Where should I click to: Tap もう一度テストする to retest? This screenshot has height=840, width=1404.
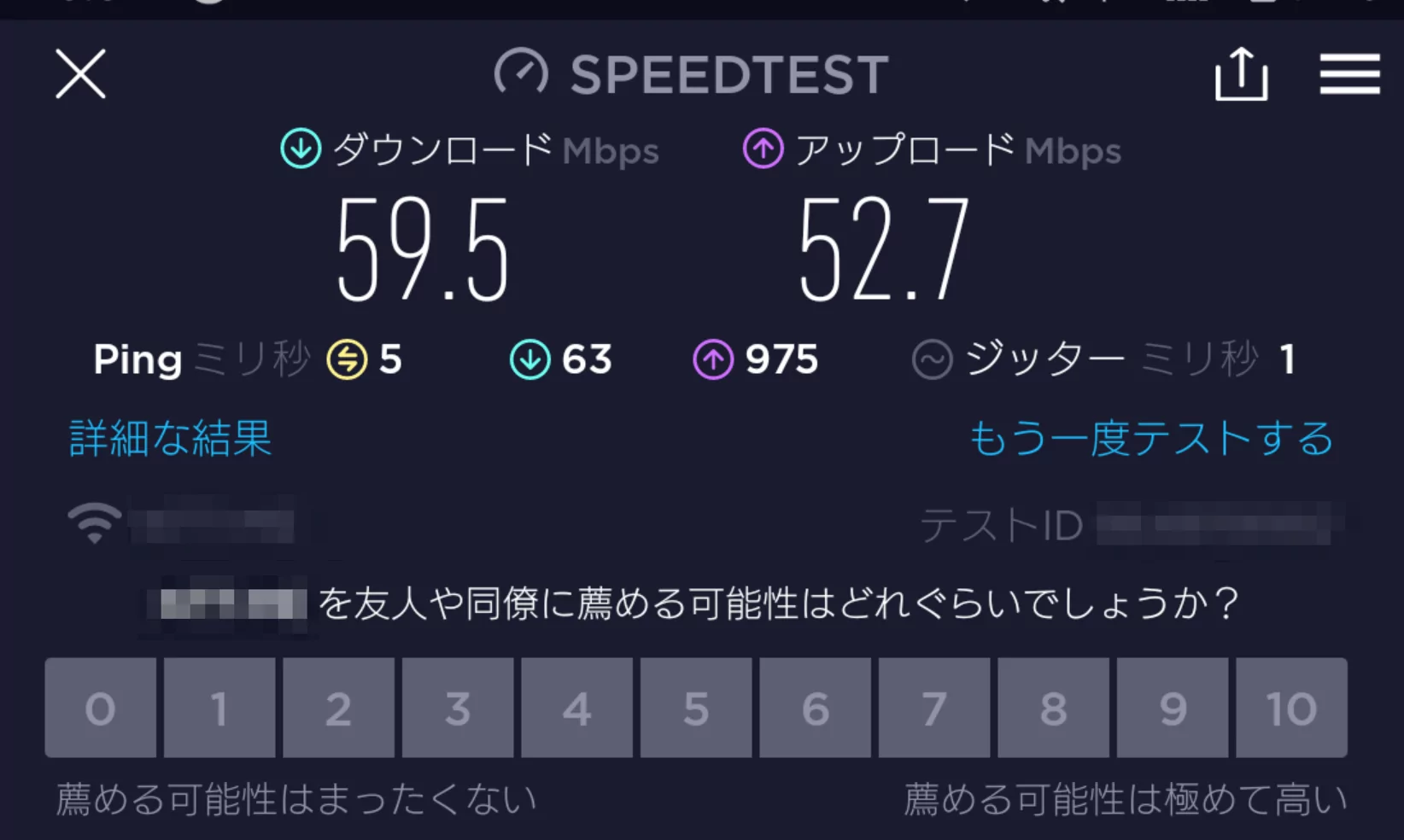coord(1150,439)
